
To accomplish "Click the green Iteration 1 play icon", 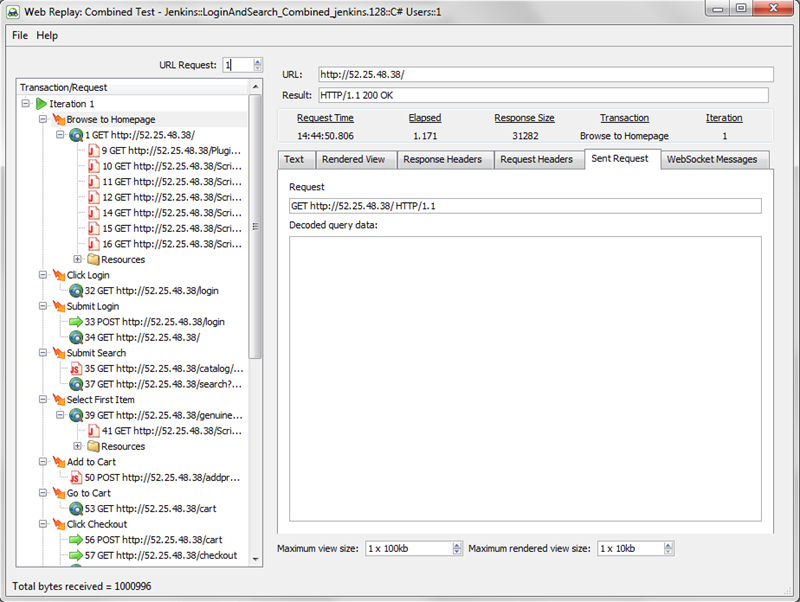I will [x=41, y=104].
